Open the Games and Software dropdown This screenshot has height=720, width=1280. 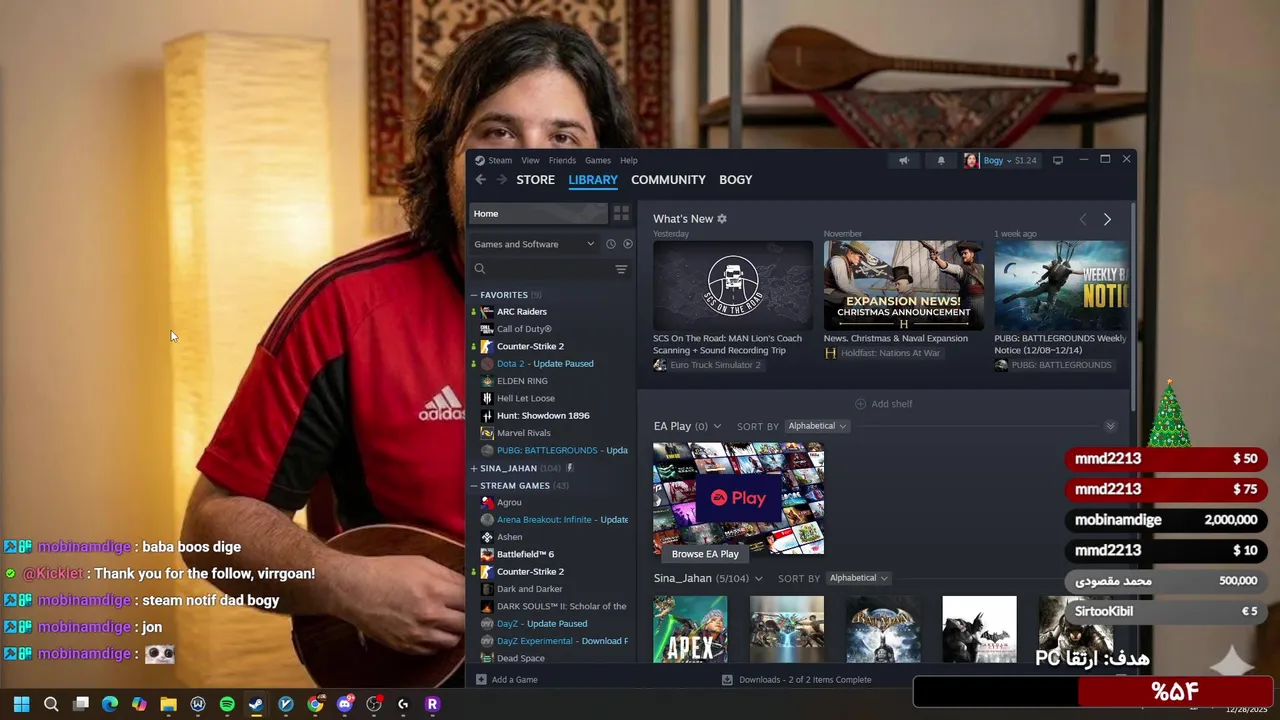(x=534, y=244)
